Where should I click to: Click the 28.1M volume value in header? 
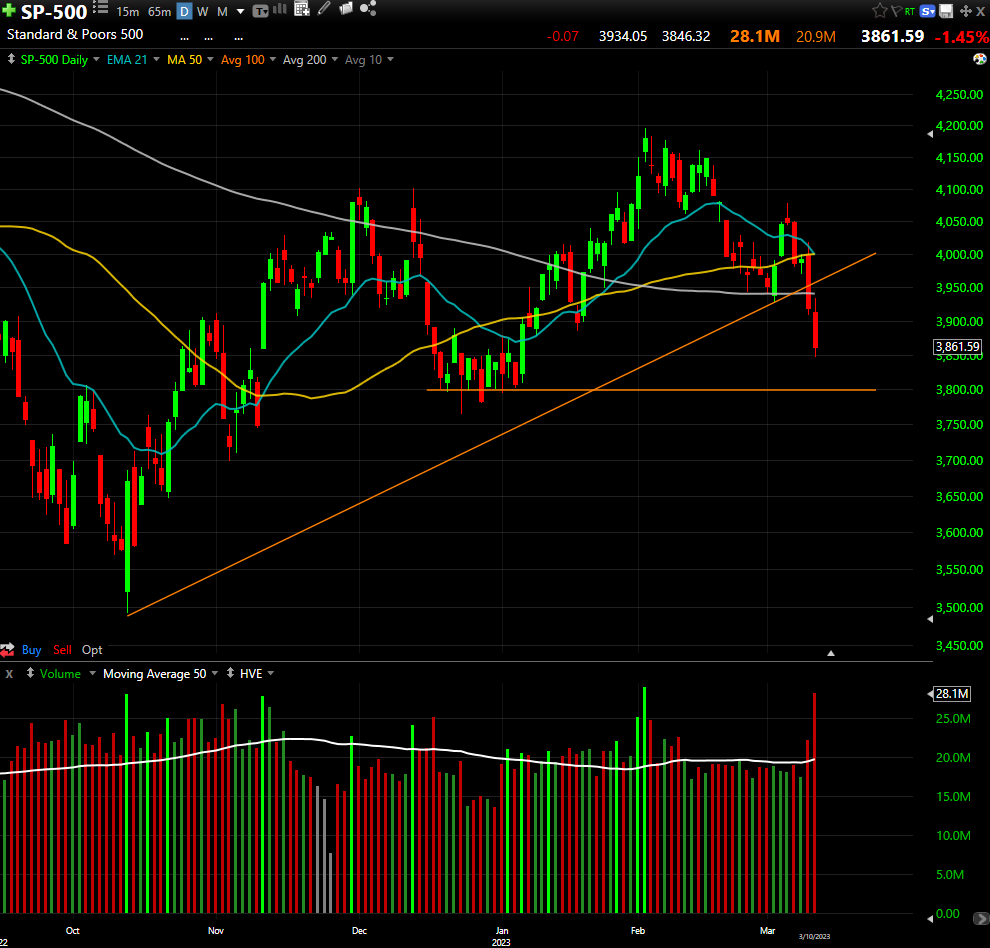[754, 36]
